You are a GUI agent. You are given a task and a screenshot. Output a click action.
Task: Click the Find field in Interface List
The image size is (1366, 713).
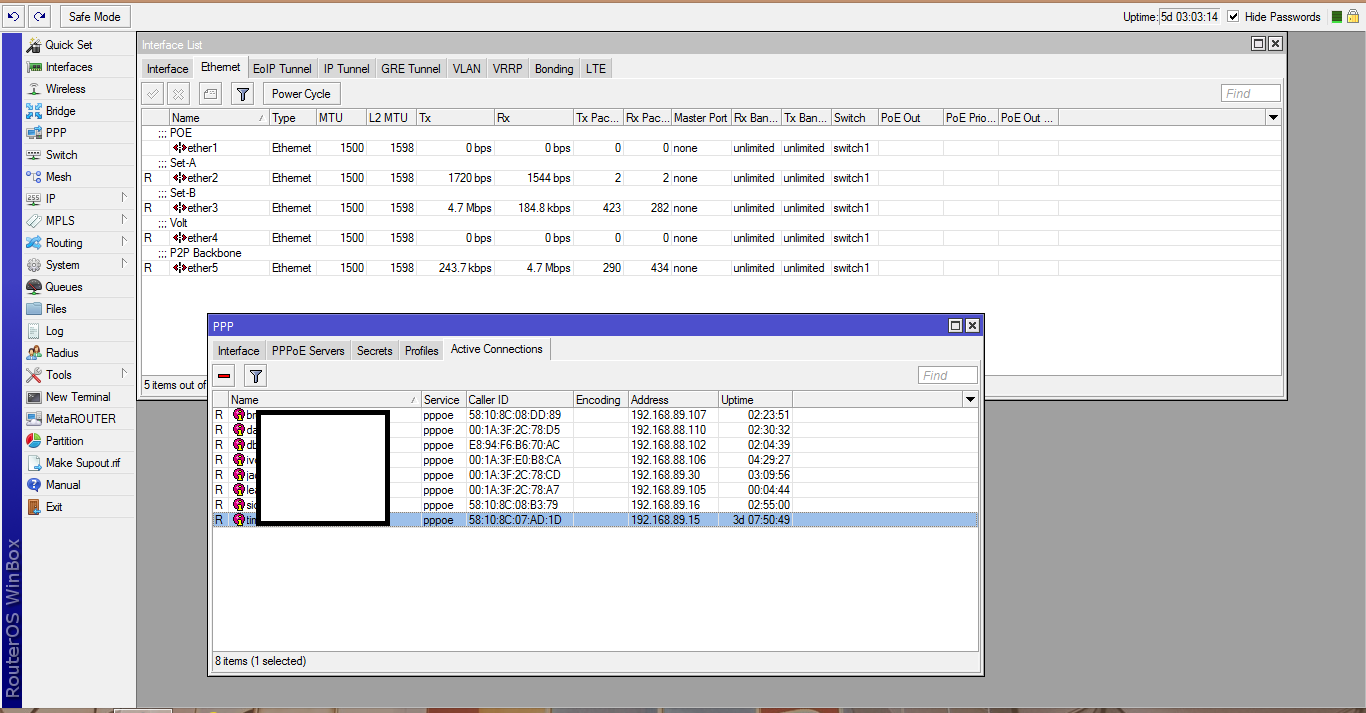point(1251,93)
